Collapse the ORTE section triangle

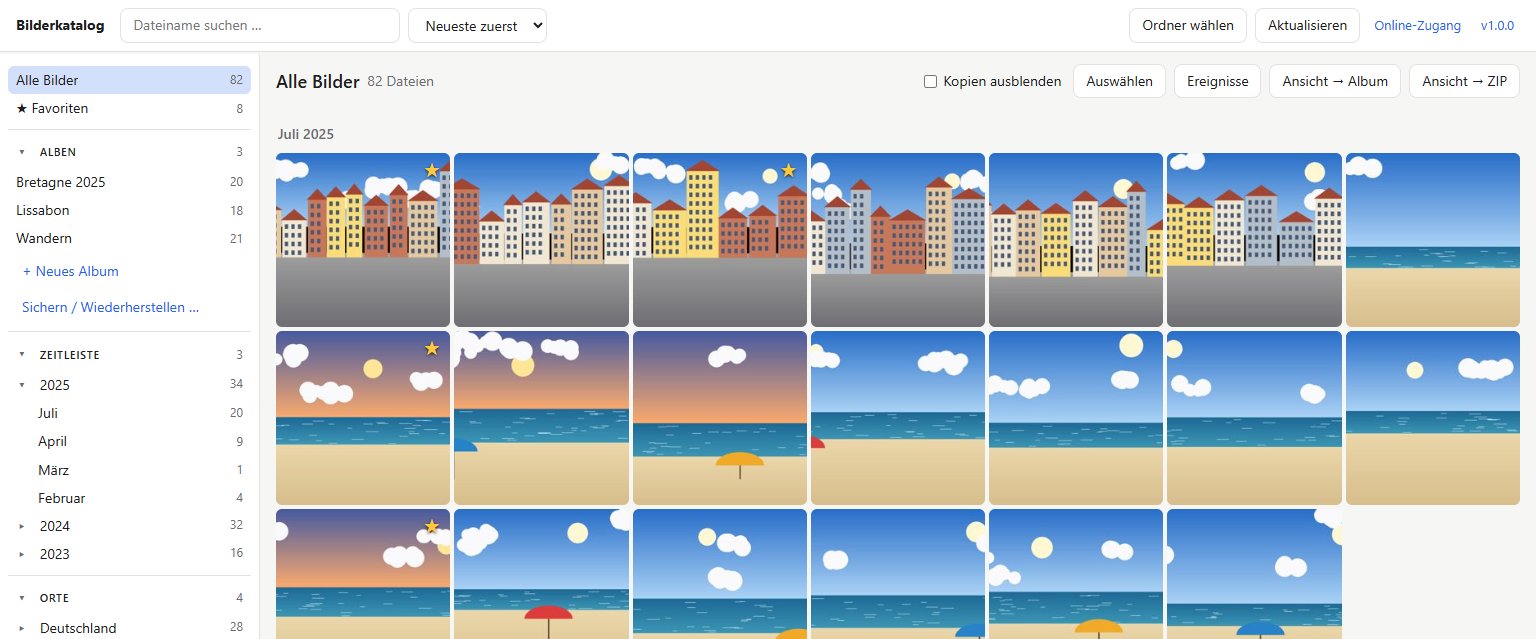click(22, 598)
